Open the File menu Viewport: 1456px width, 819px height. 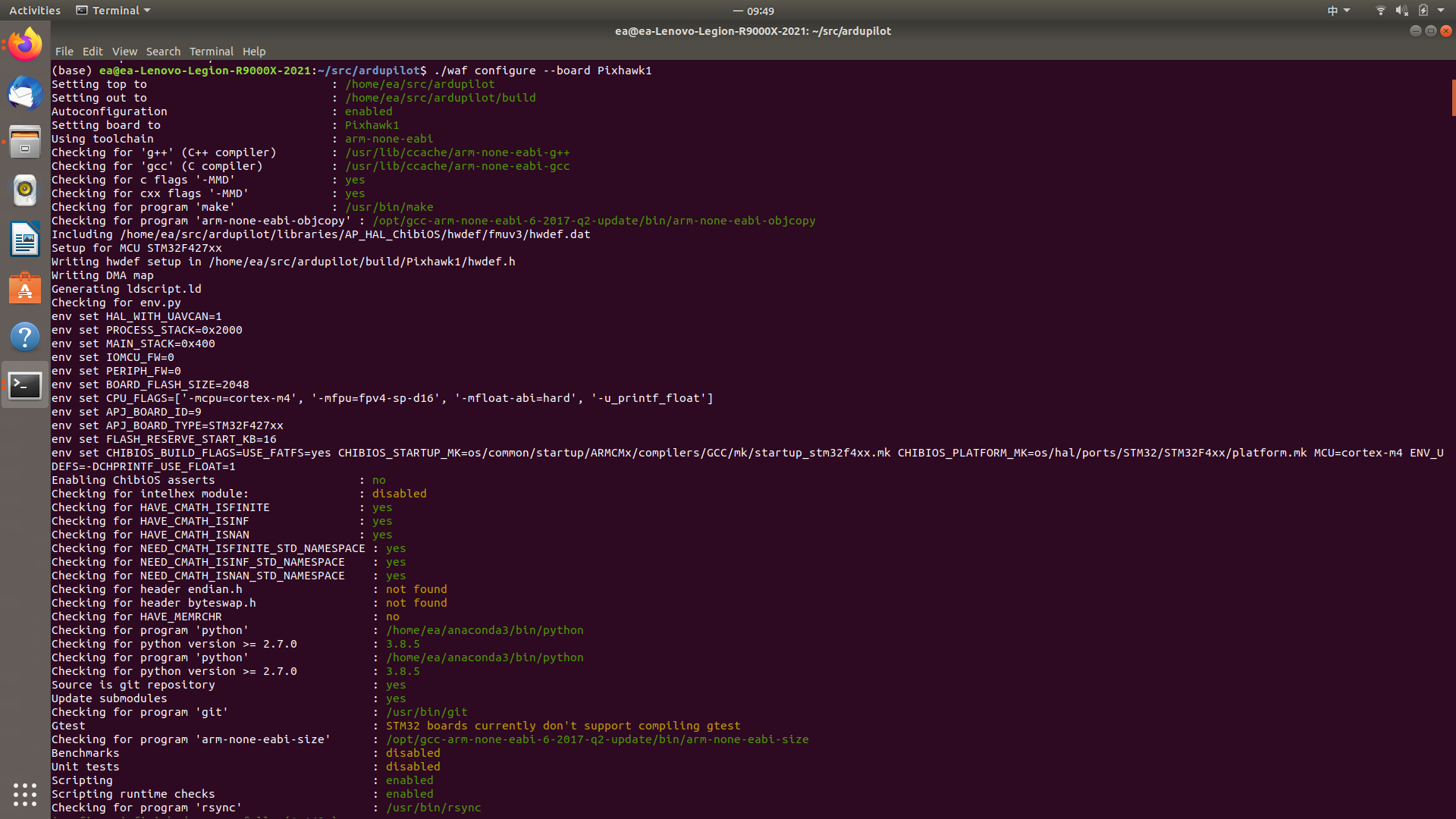pos(64,51)
